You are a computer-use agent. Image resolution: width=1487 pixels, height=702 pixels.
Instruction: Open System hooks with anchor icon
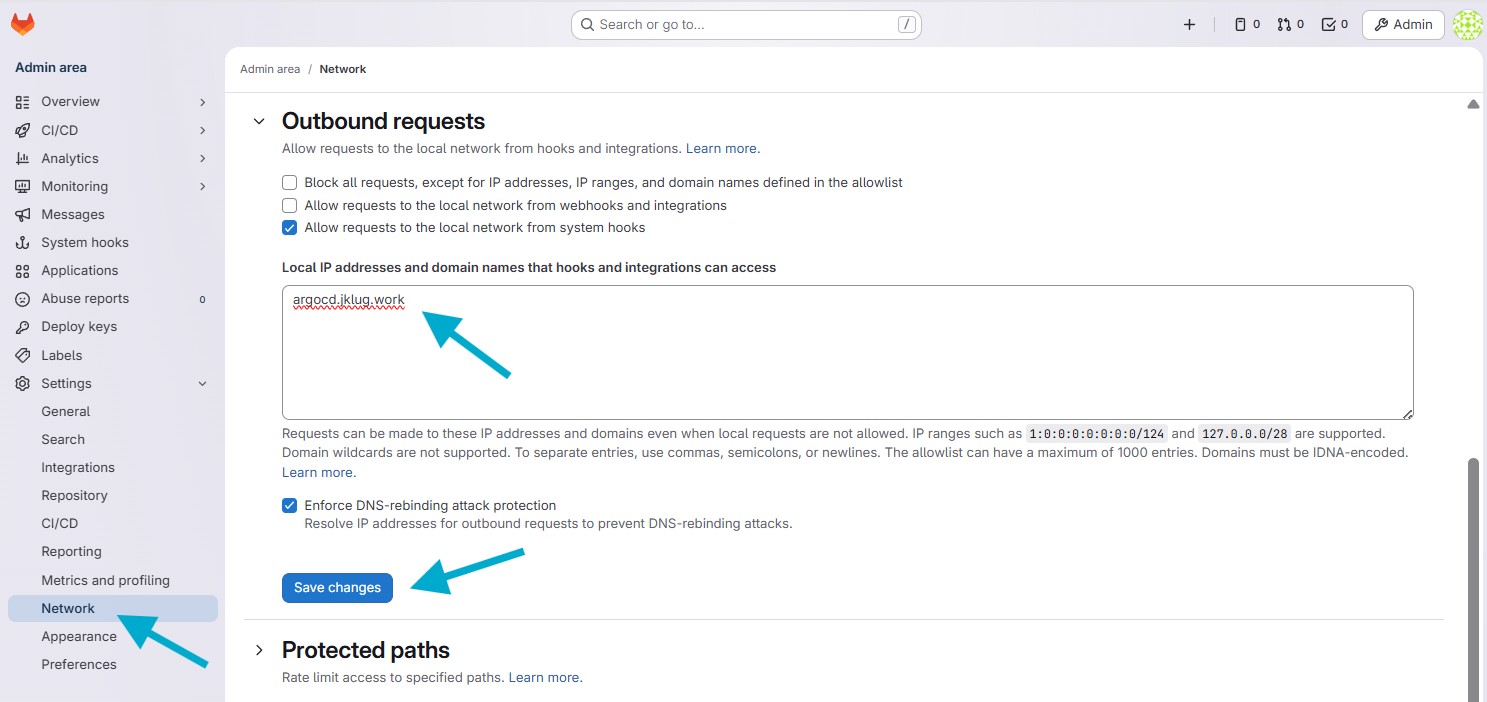[x=84, y=242]
